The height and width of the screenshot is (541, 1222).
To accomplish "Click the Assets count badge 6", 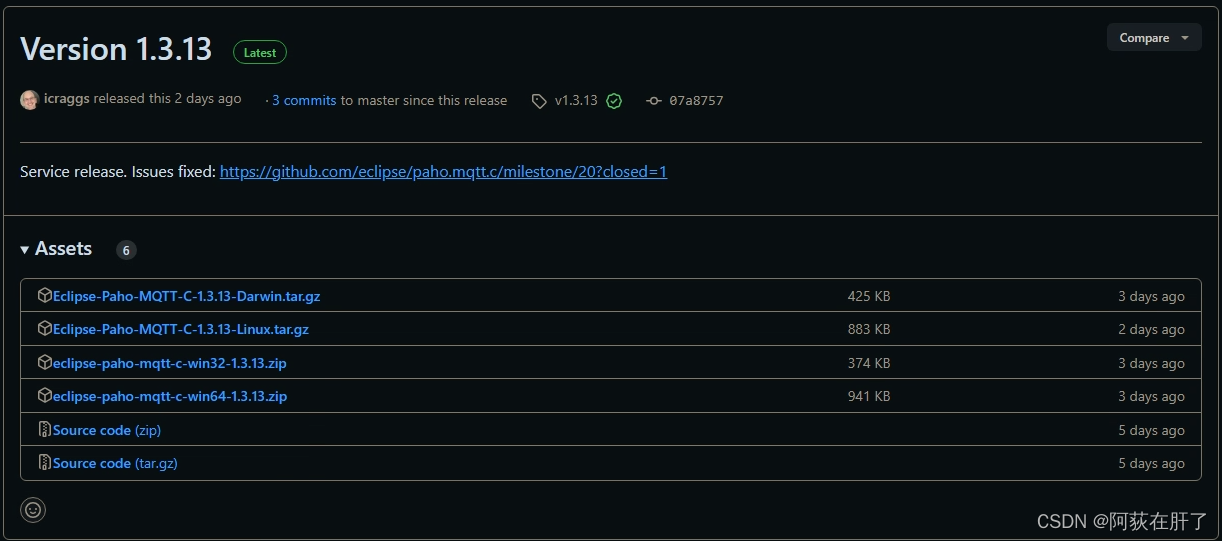I will tap(126, 250).
